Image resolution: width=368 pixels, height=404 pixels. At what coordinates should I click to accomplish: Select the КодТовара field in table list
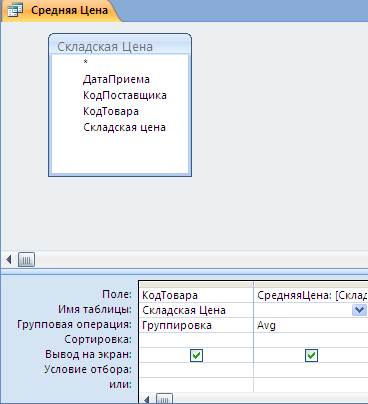pyautogui.click(x=111, y=111)
